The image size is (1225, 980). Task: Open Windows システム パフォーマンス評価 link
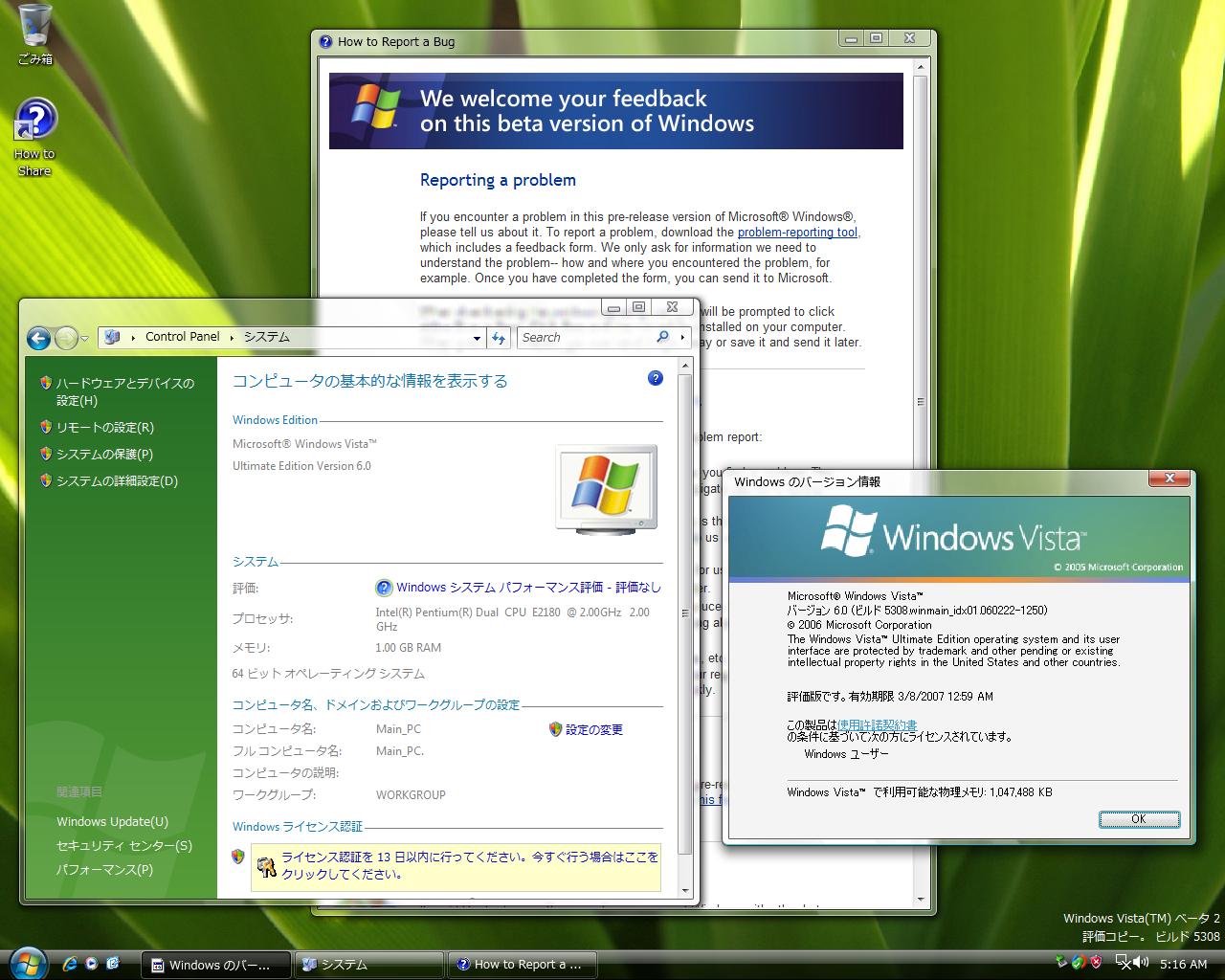(x=528, y=588)
